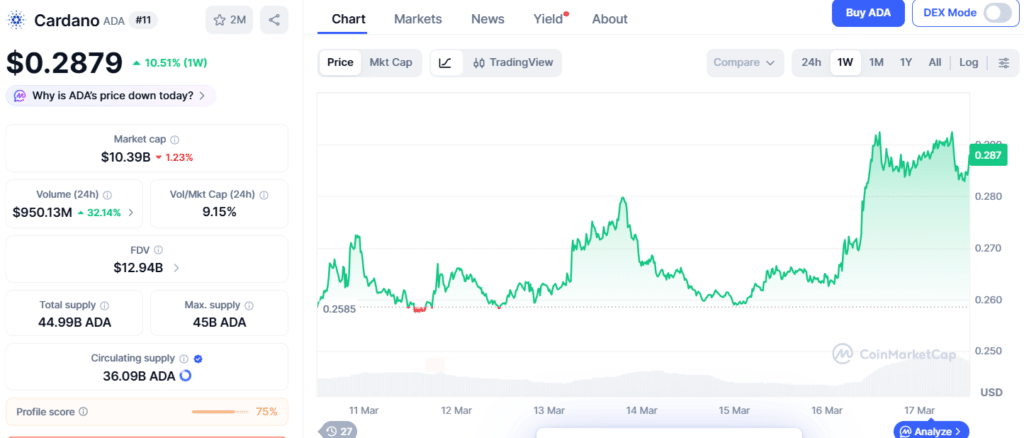Expand Volume (24h) details chevron

[x=131, y=212]
